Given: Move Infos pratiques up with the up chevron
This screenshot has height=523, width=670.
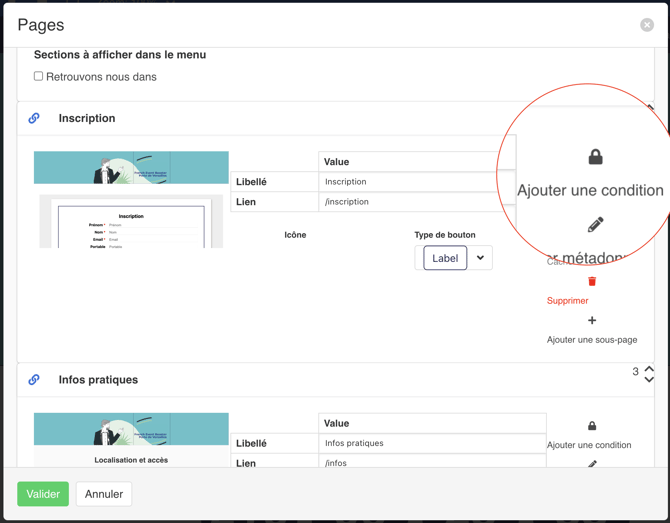Looking at the screenshot, I should [x=649, y=368].
